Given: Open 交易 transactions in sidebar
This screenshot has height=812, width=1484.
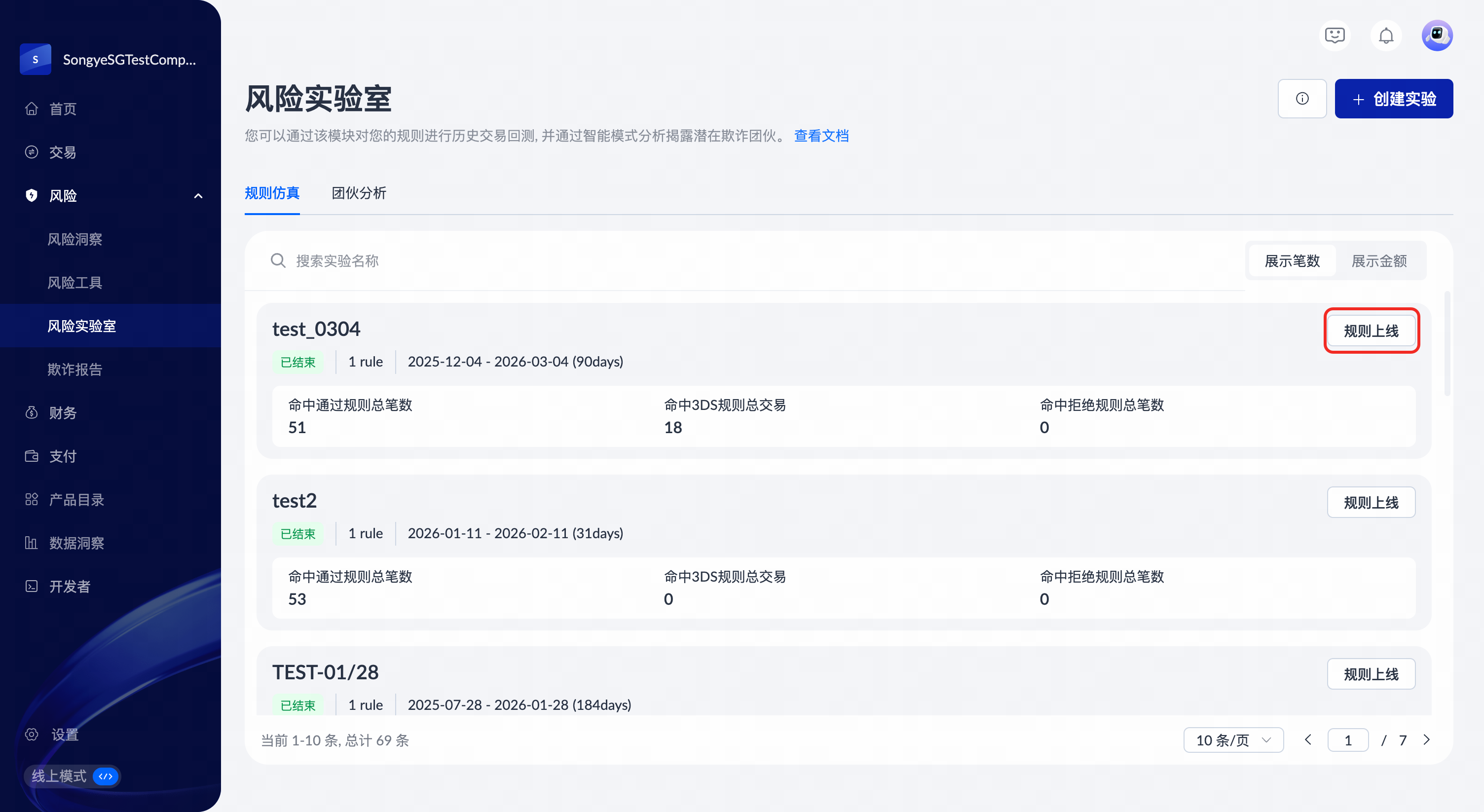Looking at the screenshot, I should (62, 152).
